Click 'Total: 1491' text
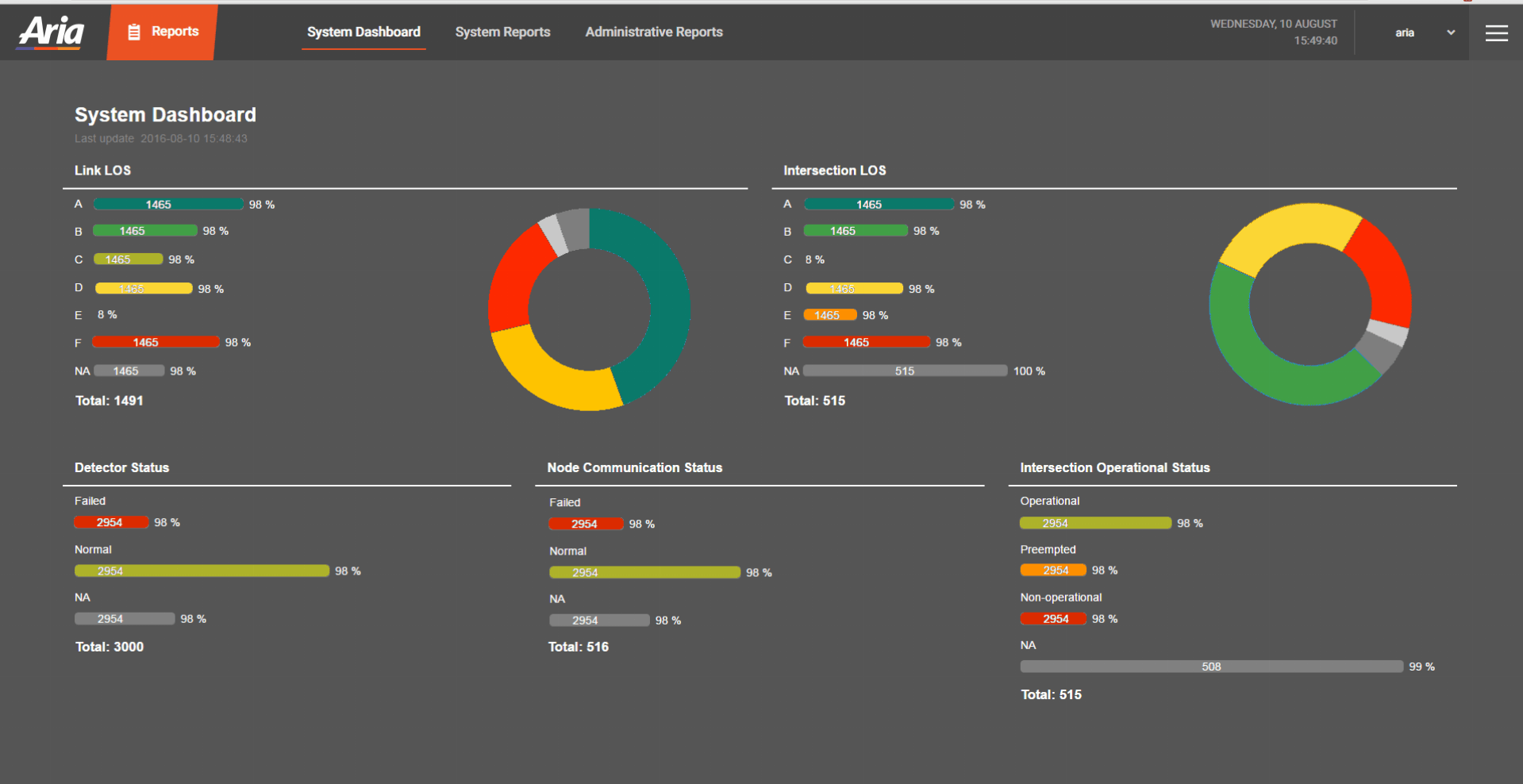The height and width of the screenshot is (784, 1523). (x=110, y=401)
